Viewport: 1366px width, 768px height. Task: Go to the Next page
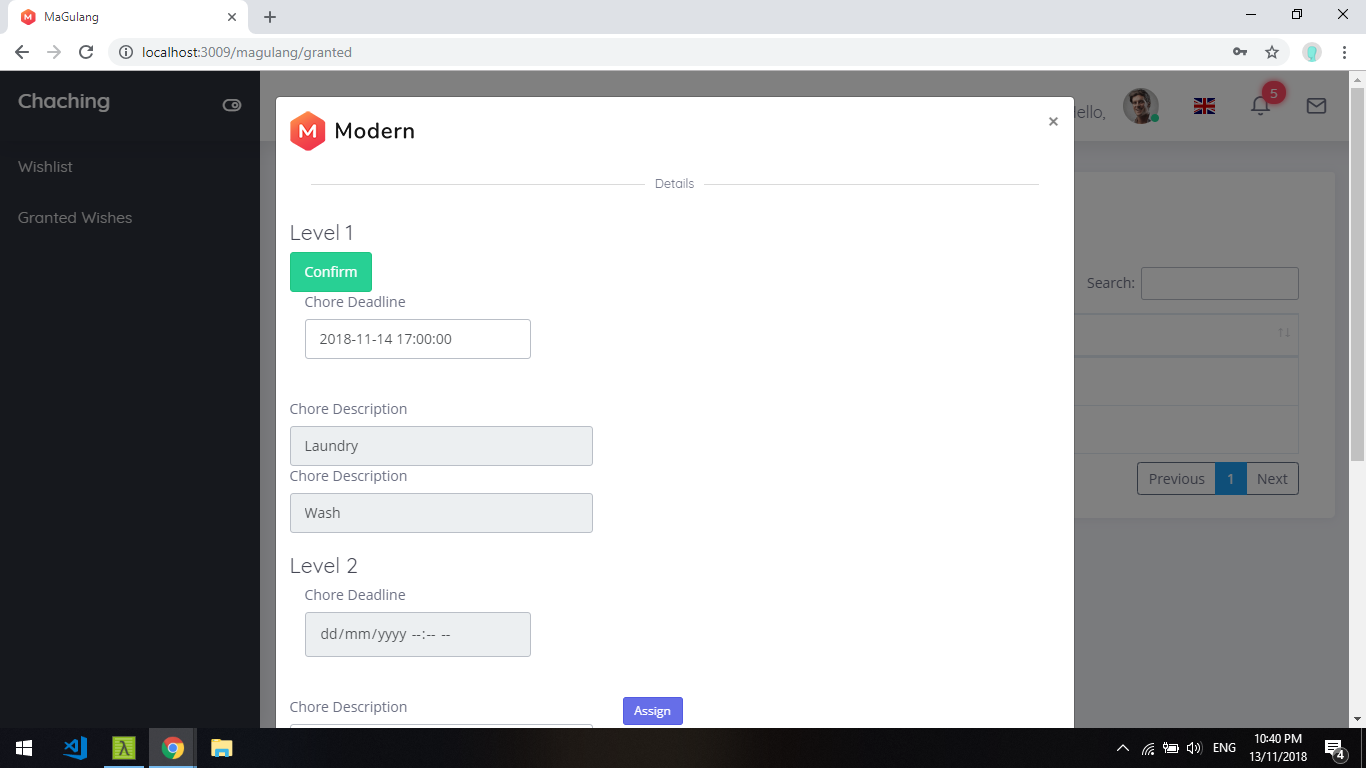(1272, 479)
